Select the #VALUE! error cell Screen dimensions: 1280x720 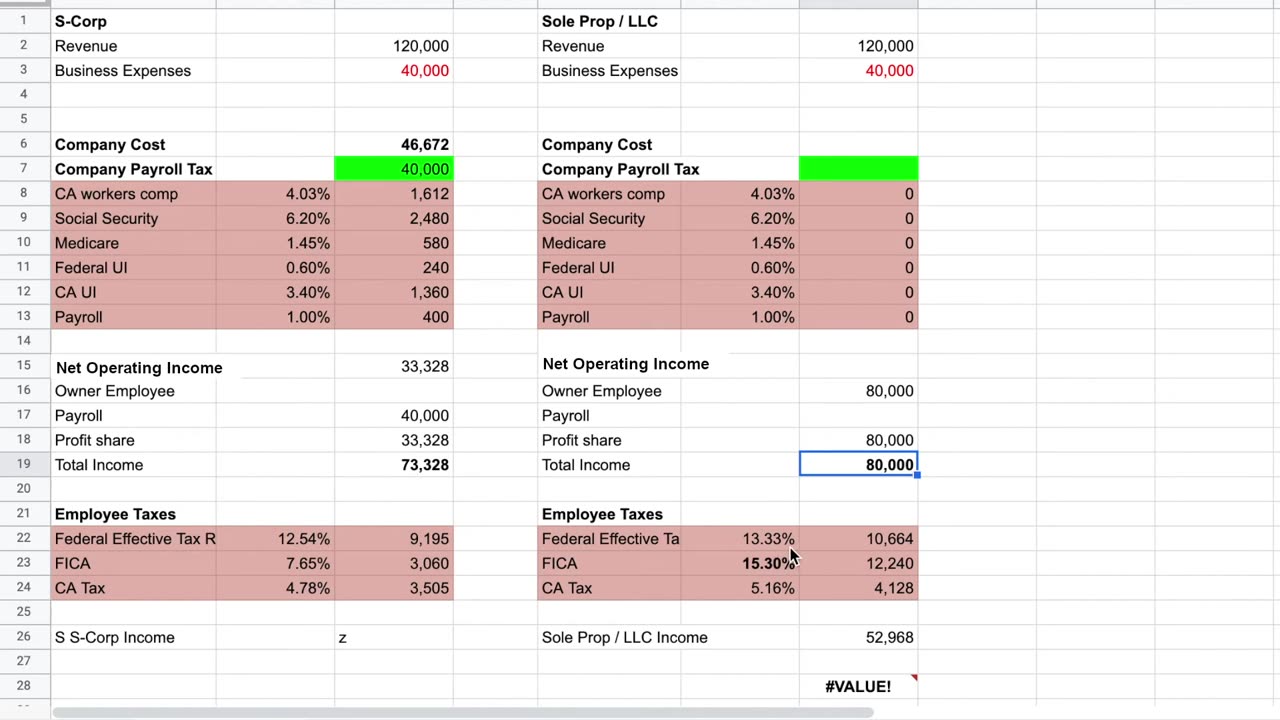[858, 687]
